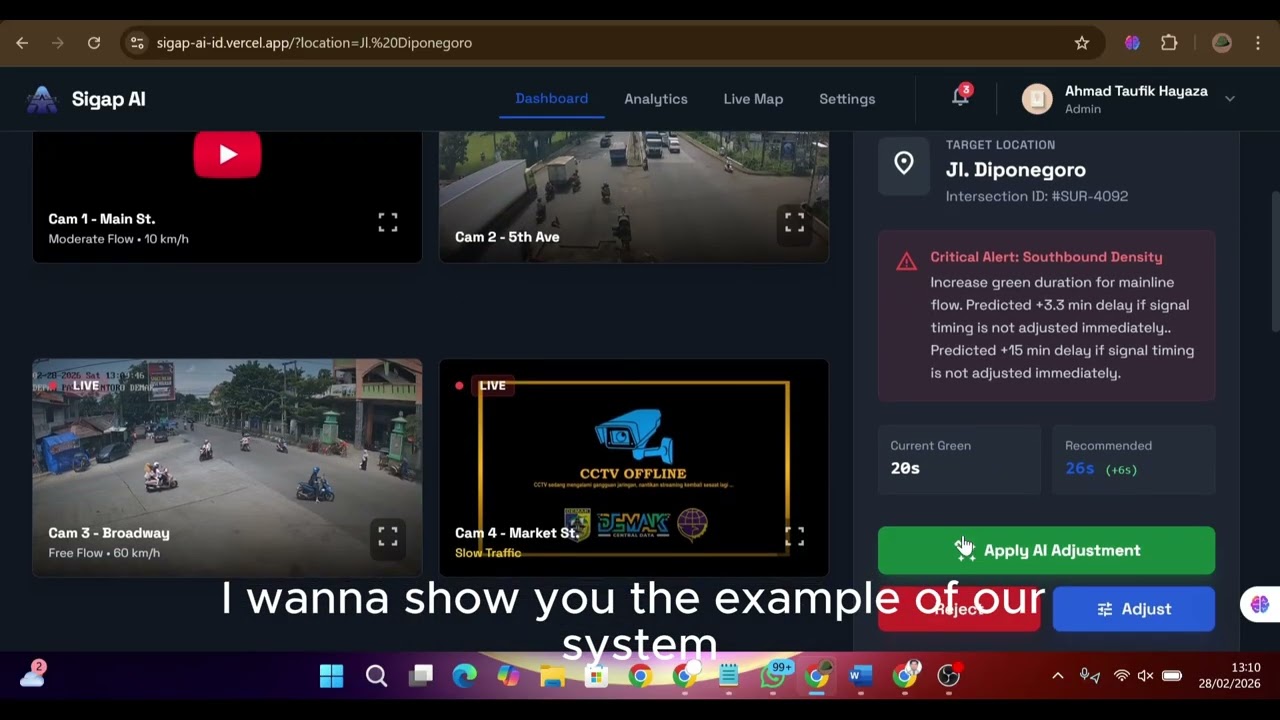Click the Recommended 26s value
The width and height of the screenshot is (1280, 720).
pos(1080,468)
